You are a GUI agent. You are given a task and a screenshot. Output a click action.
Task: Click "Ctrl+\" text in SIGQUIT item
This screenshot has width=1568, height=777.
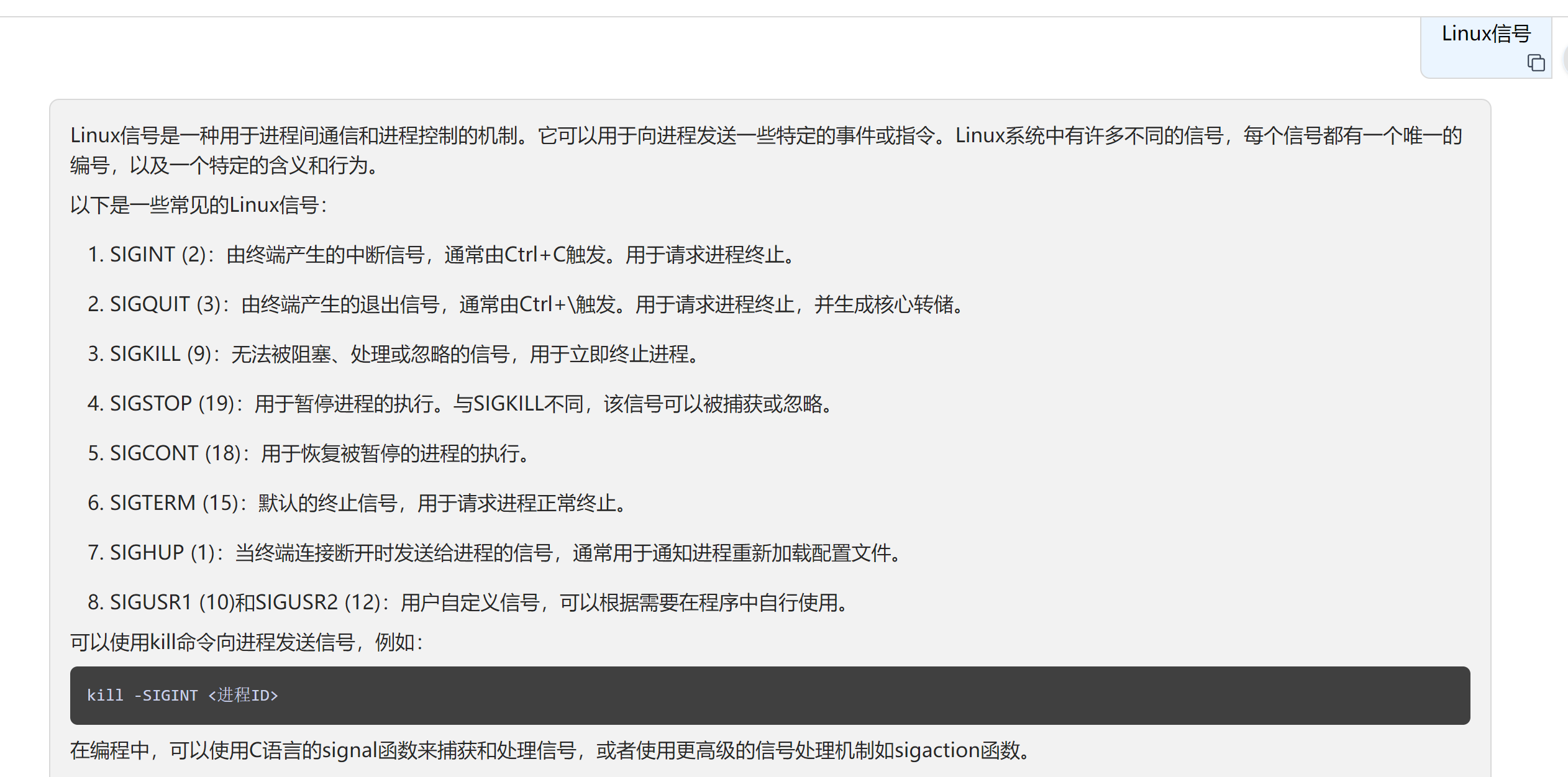[x=547, y=304]
